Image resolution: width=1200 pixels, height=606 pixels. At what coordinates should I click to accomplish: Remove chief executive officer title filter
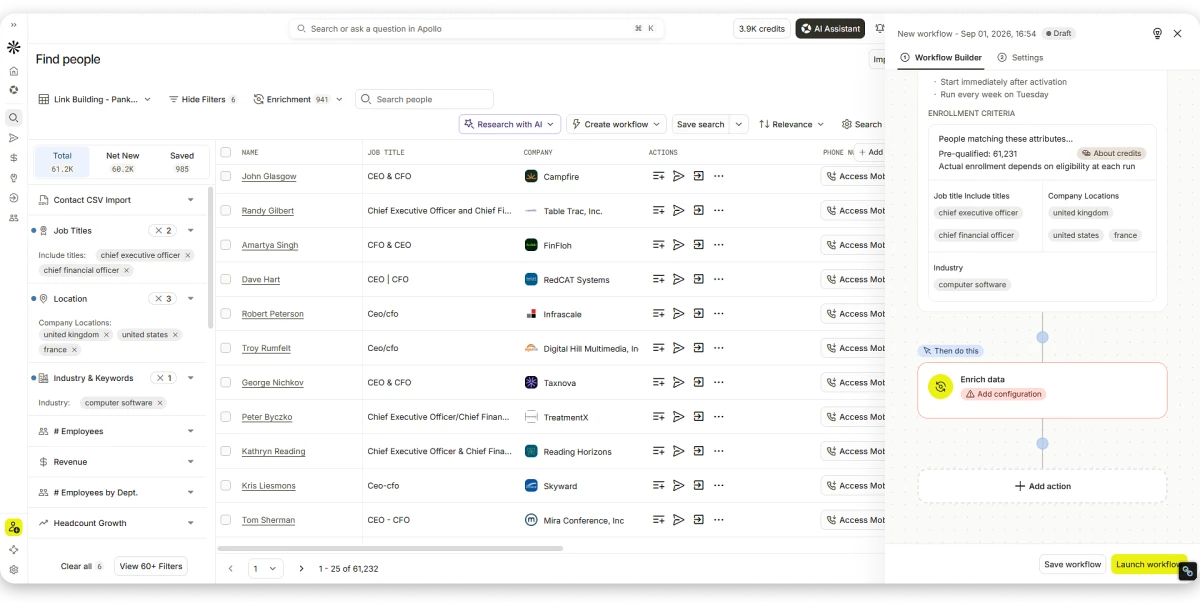[x=187, y=255]
